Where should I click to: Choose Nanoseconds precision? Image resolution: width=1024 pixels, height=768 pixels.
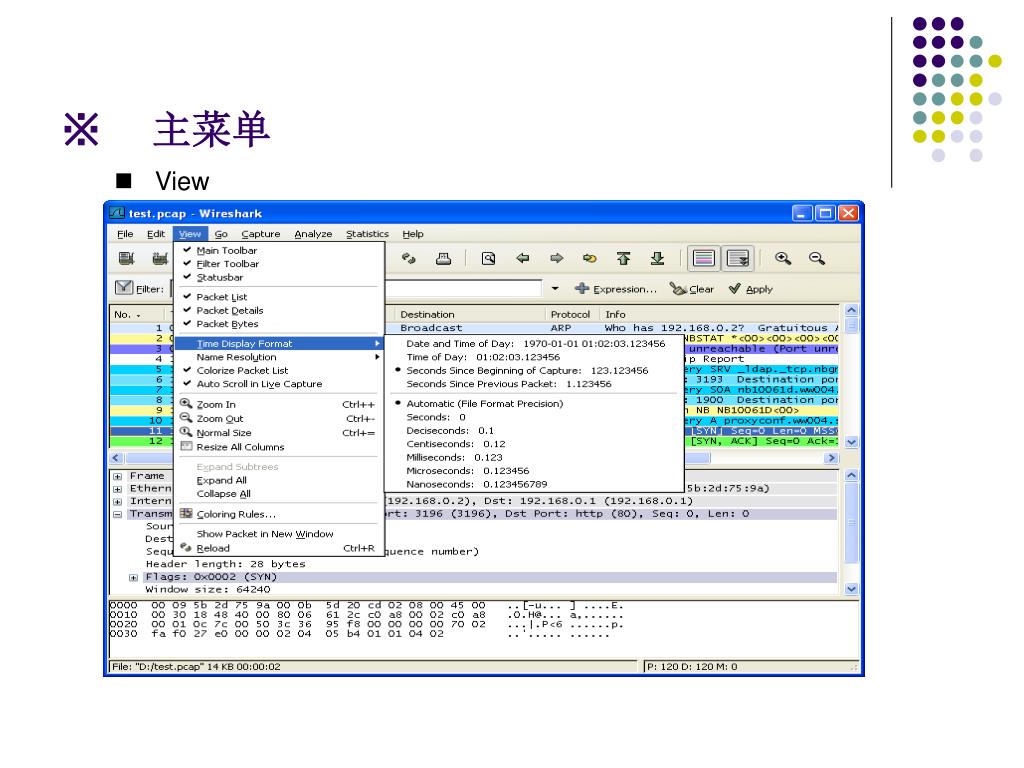click(x=477, y=484)
